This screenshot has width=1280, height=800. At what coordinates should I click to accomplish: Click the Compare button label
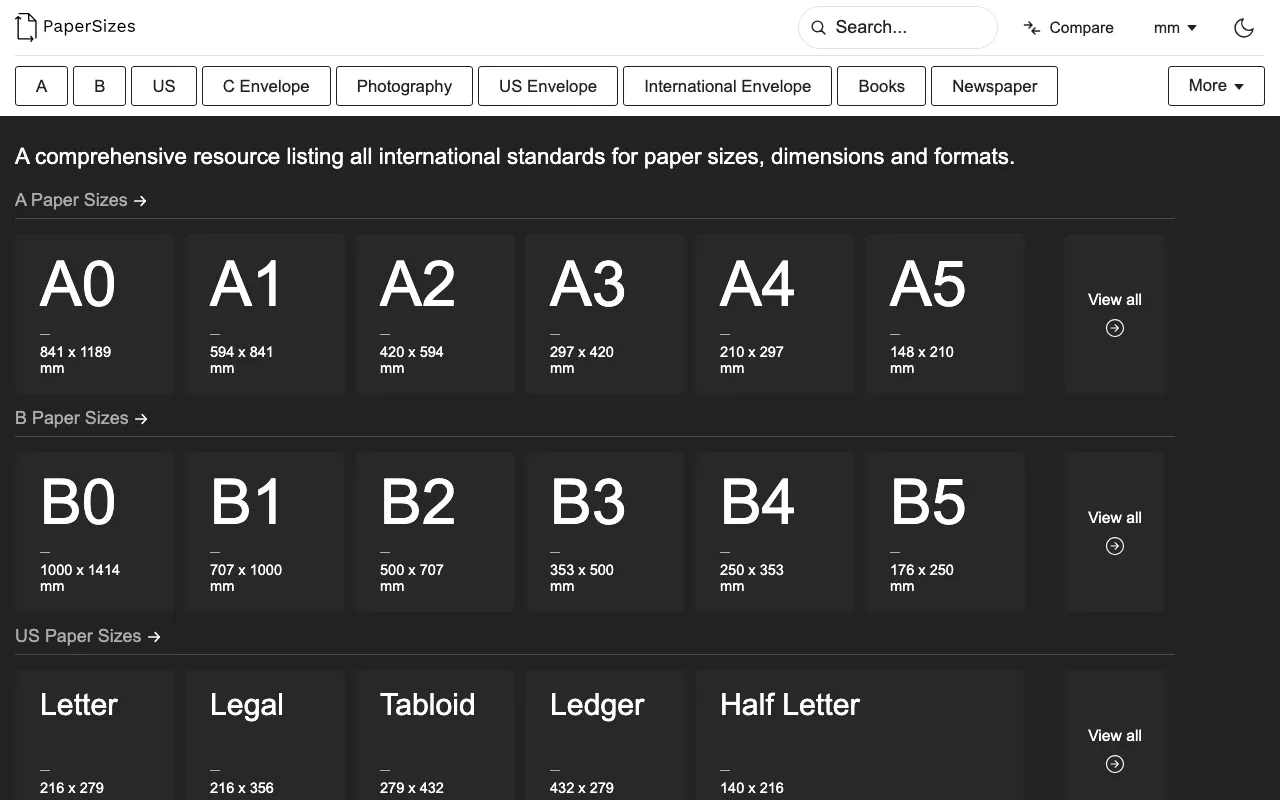pyautogui.click(x=1081, y=28)
